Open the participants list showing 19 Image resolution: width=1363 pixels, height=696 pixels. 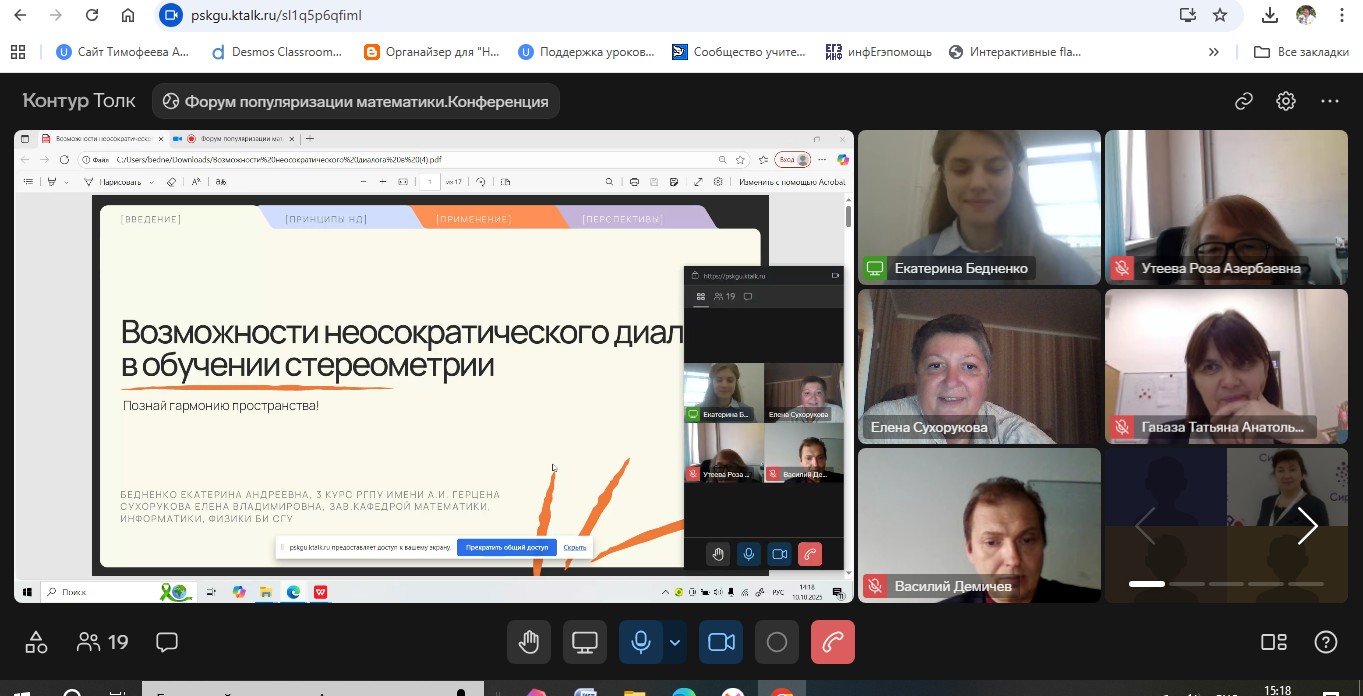pyautogui.click(x=103, y=642)
